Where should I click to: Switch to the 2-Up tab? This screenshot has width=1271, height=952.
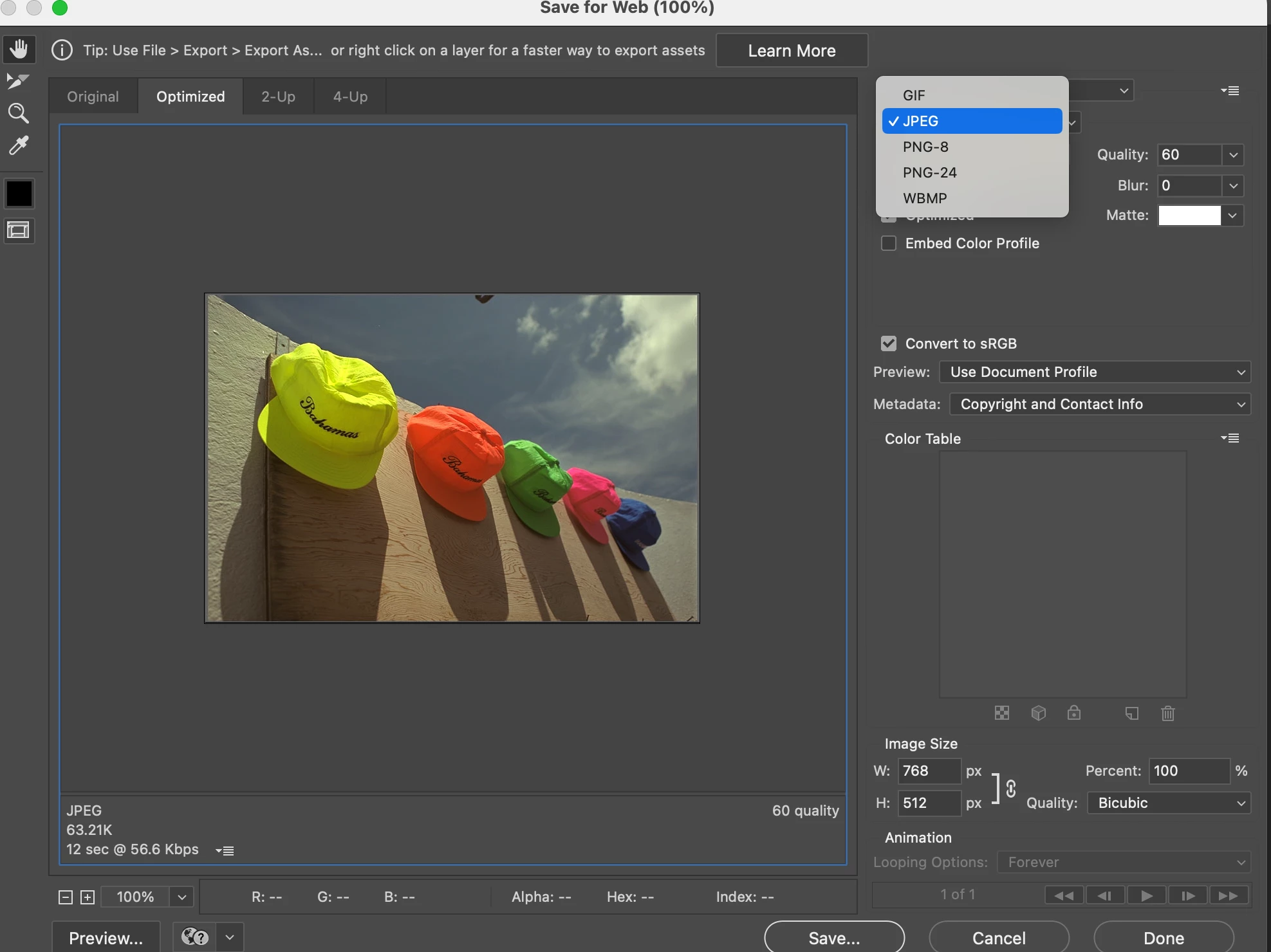278,96
